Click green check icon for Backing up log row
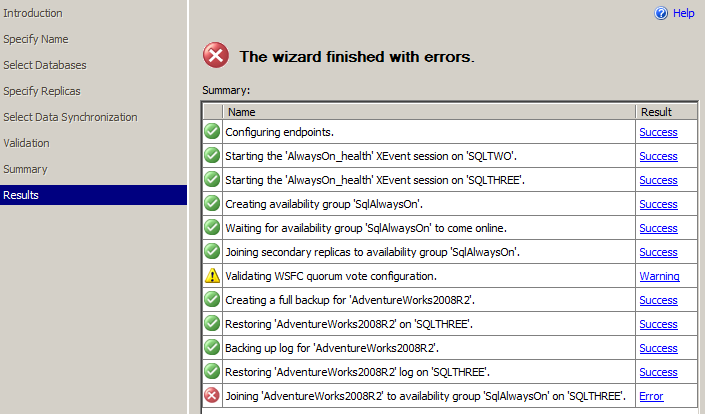Screen dimensions: 705x414 click(212, 347)
